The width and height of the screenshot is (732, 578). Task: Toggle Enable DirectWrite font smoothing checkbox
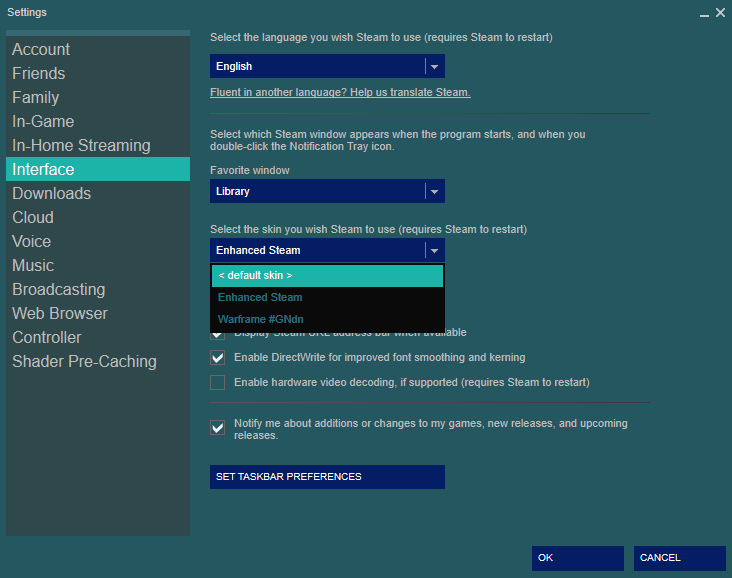point(218,358)
